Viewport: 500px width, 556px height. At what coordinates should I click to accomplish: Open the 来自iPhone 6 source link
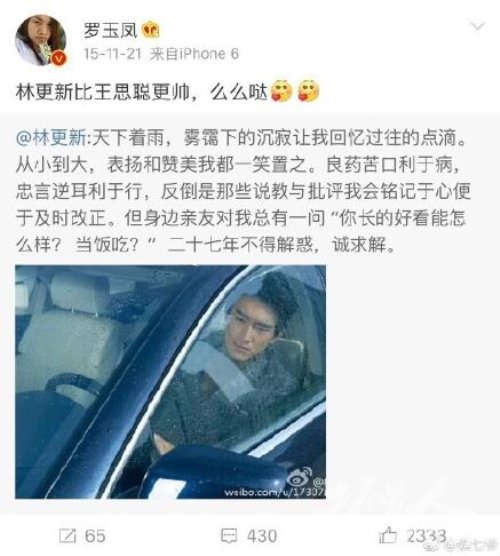[x=194, y=54]
